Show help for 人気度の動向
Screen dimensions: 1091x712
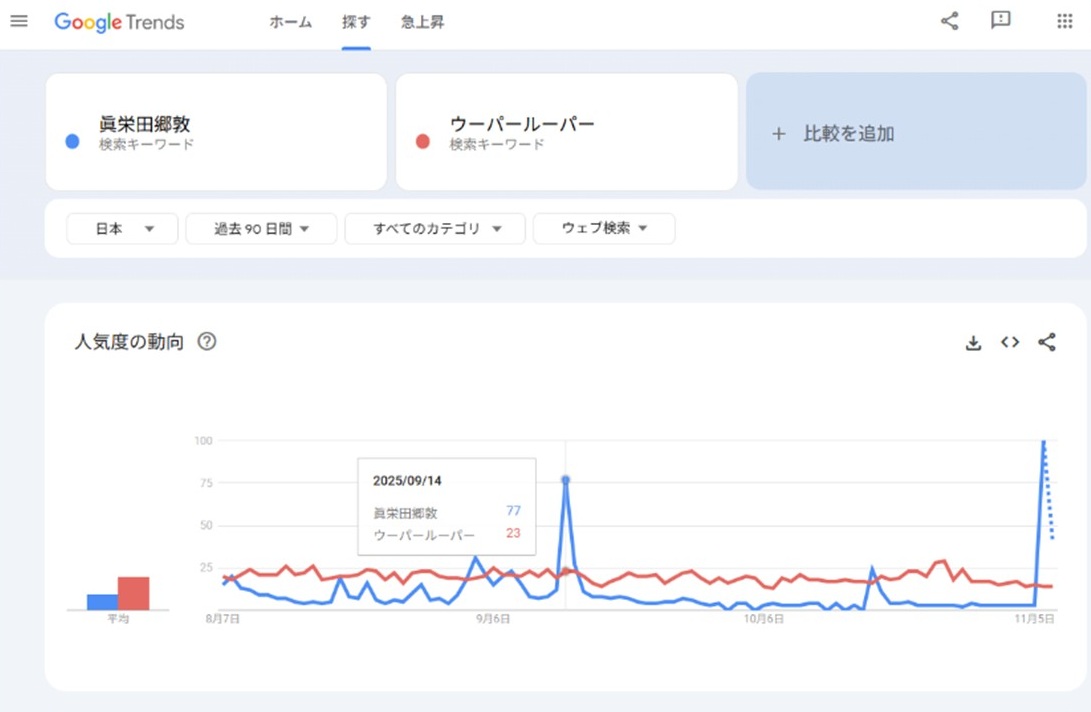(x=207, y=342)
